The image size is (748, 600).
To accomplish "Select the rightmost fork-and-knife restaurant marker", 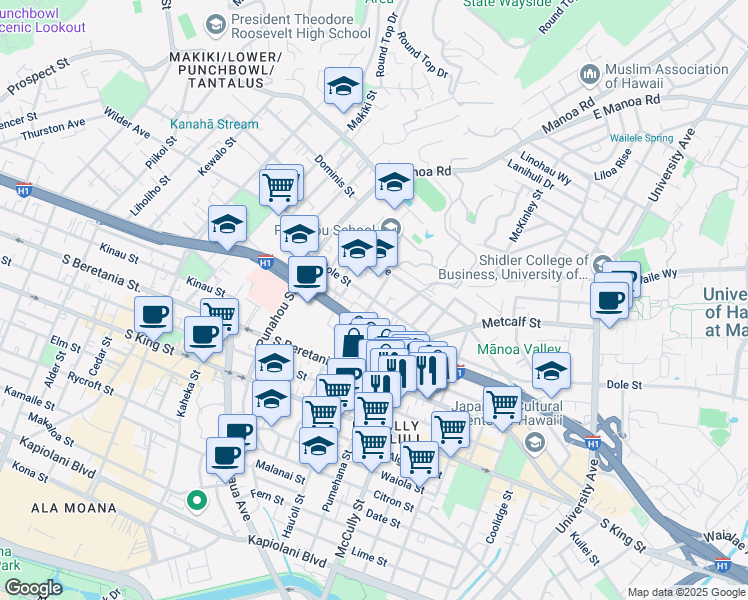I will pyautogui.click(x=428, y=370).
